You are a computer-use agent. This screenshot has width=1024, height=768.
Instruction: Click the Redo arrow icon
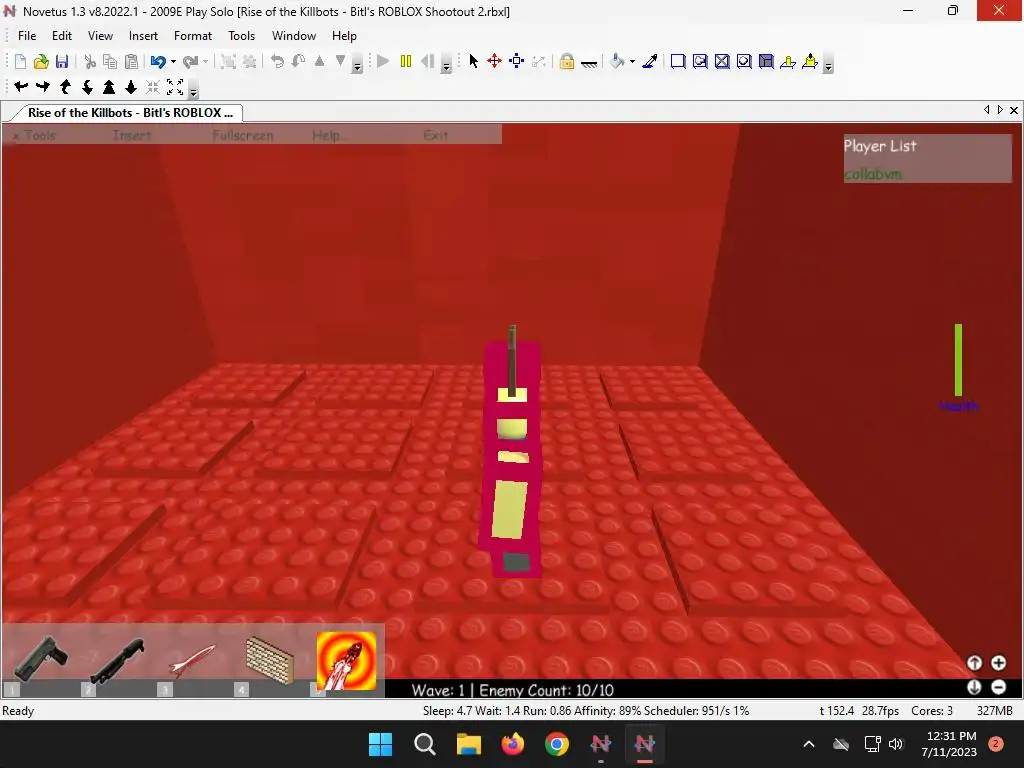pyautogui.click(x=190, y=61)
